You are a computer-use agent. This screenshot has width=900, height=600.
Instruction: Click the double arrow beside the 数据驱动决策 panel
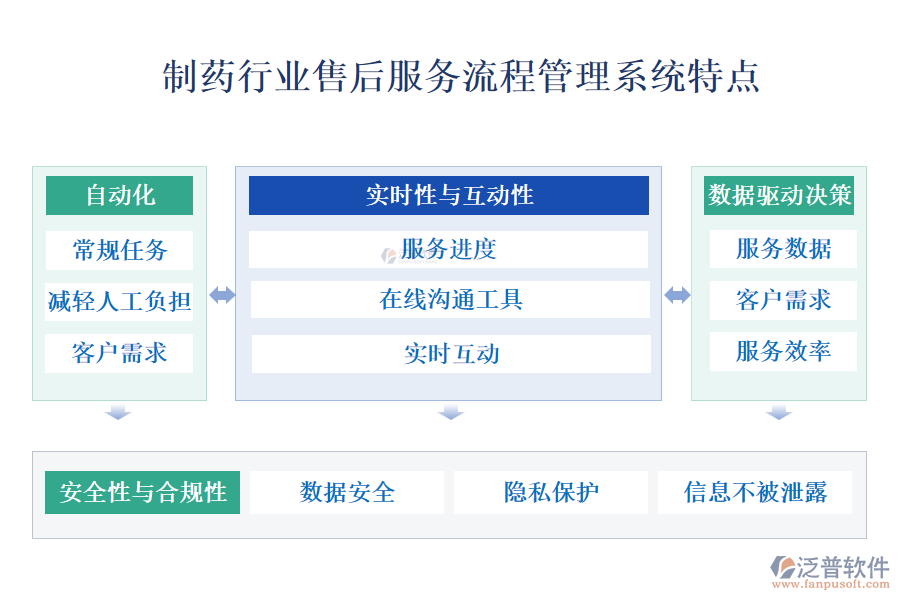[x=677, y=295]
